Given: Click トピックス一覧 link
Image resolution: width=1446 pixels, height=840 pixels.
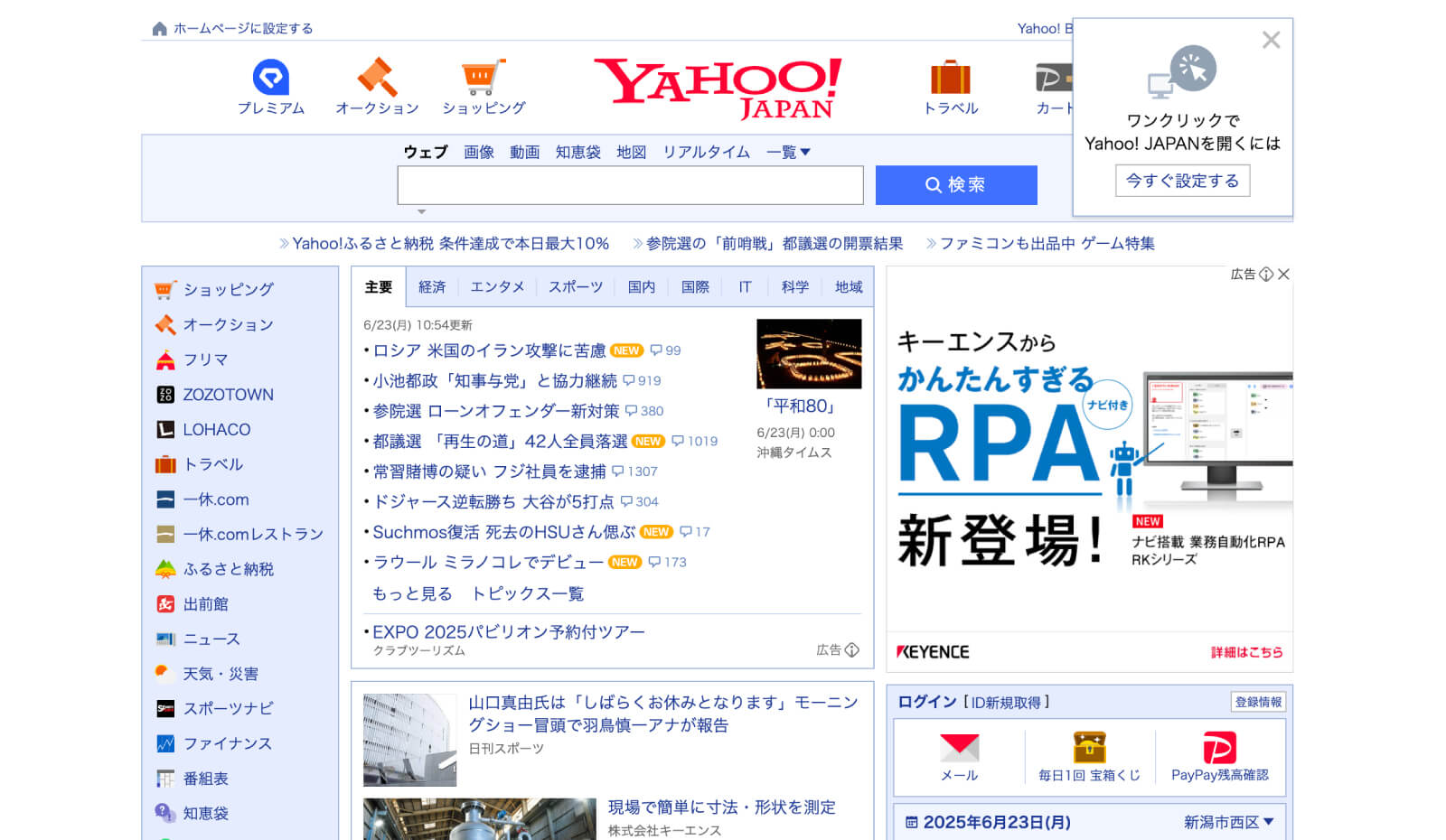Looking at the screenshot, I should tap(527, 593).
